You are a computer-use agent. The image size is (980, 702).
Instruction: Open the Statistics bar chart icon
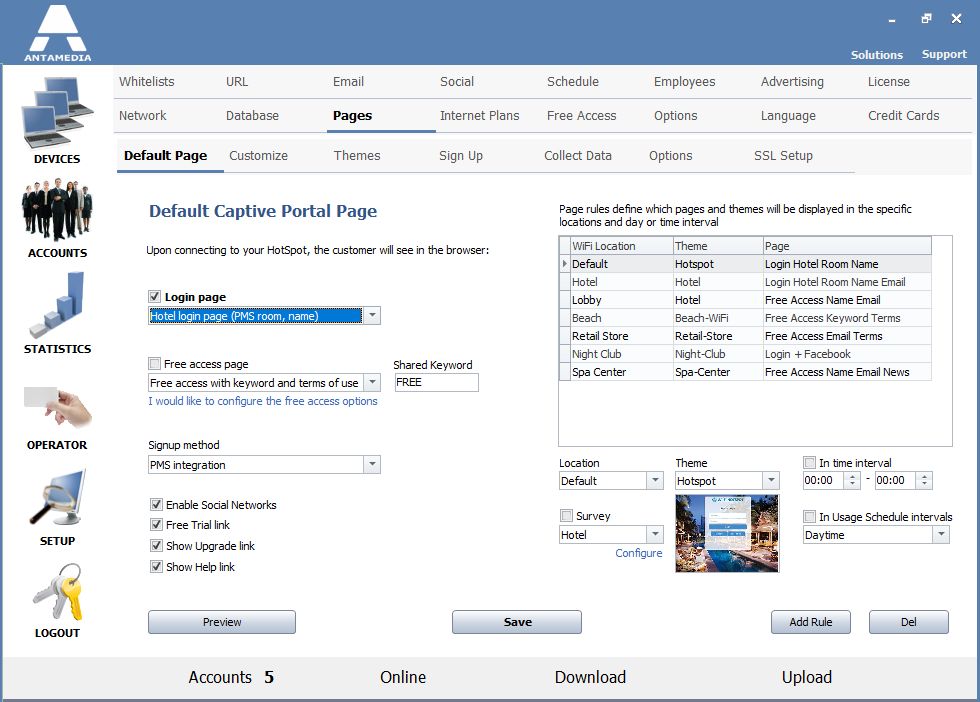point(57,305)
